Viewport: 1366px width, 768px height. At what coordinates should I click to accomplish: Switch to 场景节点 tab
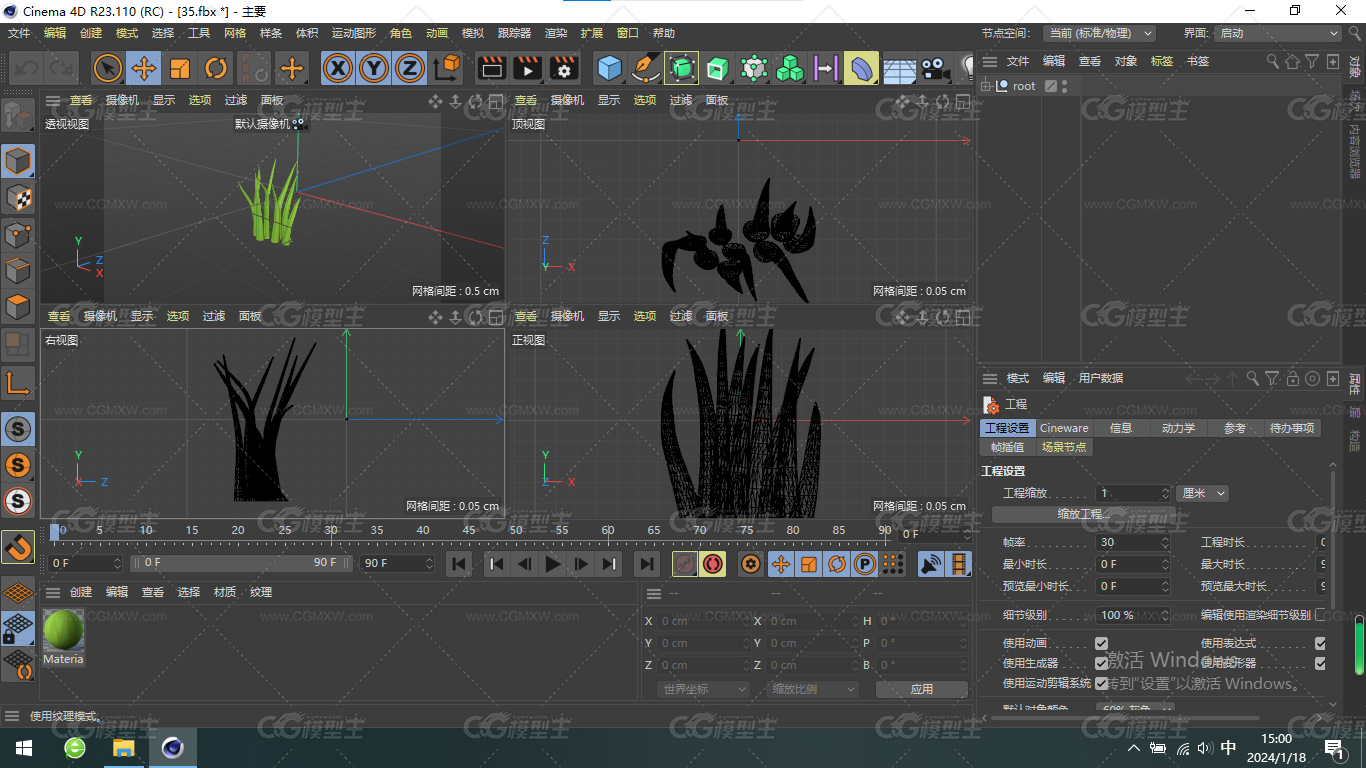point(1063,447)
